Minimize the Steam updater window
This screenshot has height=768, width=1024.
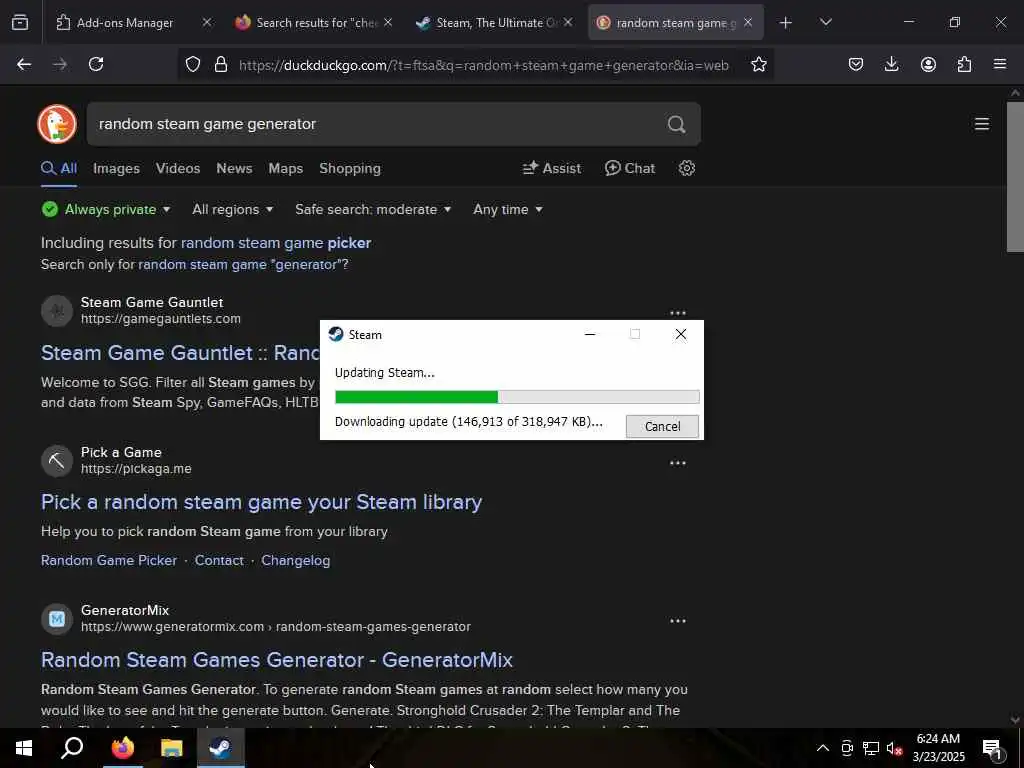(590, 334)
